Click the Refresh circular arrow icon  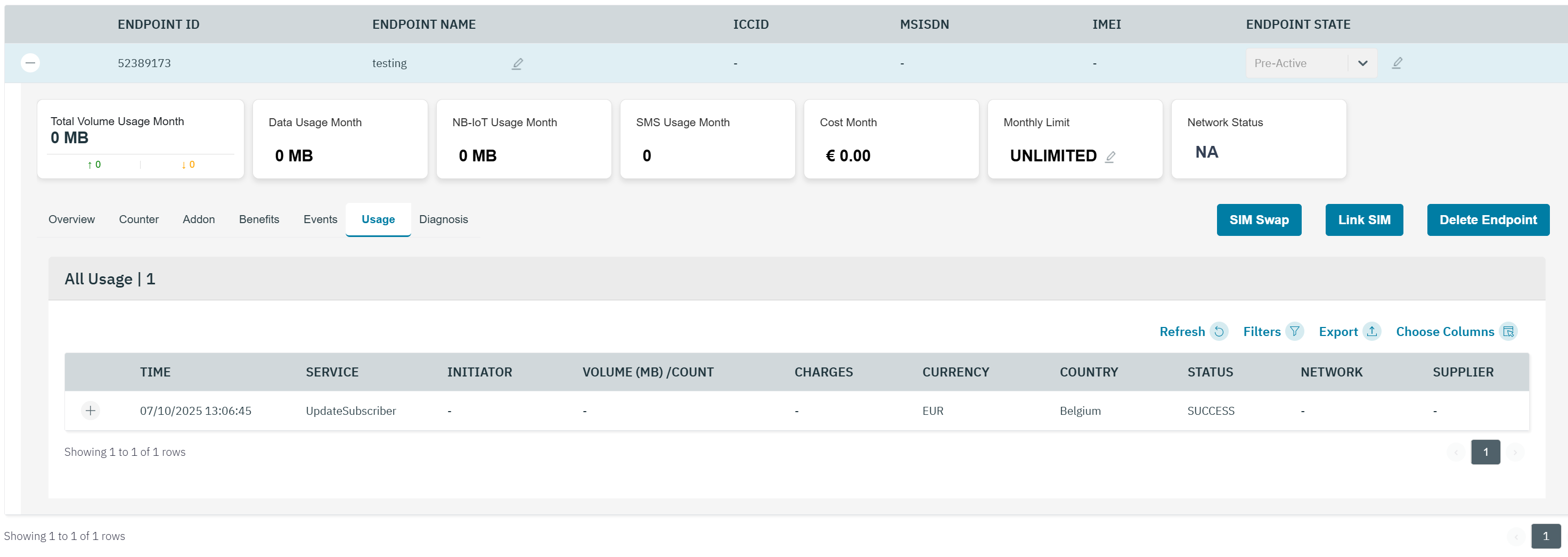pos(1219,331)
